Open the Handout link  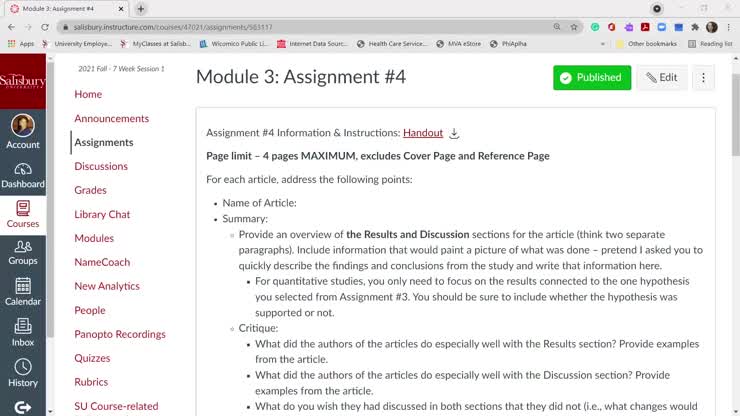pyautogui.click(x=423, y=133)
